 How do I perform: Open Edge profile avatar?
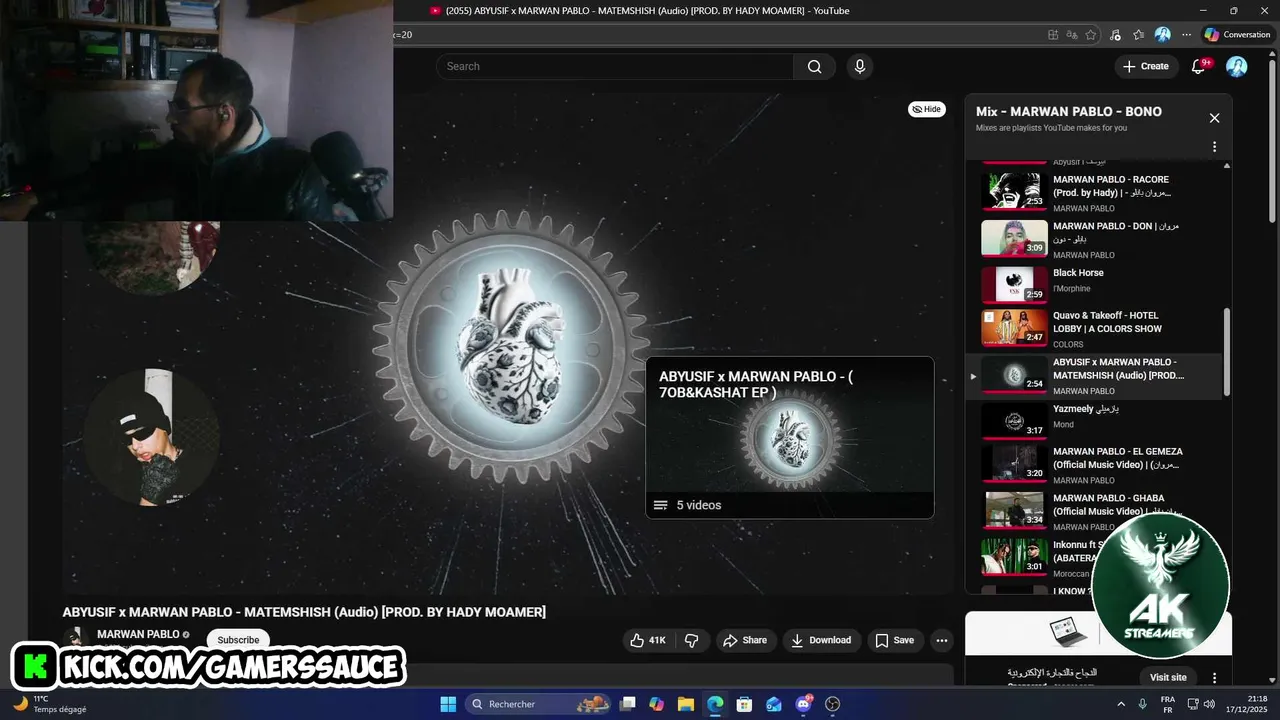pyautogui.click(x=1162, y=34)
